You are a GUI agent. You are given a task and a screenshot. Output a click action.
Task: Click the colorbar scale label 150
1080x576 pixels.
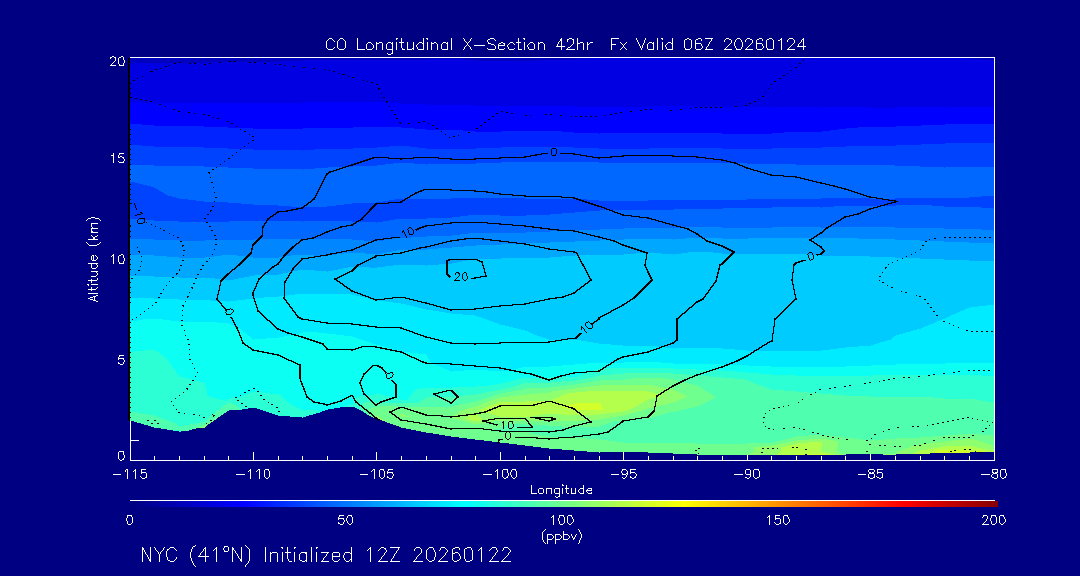778,520
